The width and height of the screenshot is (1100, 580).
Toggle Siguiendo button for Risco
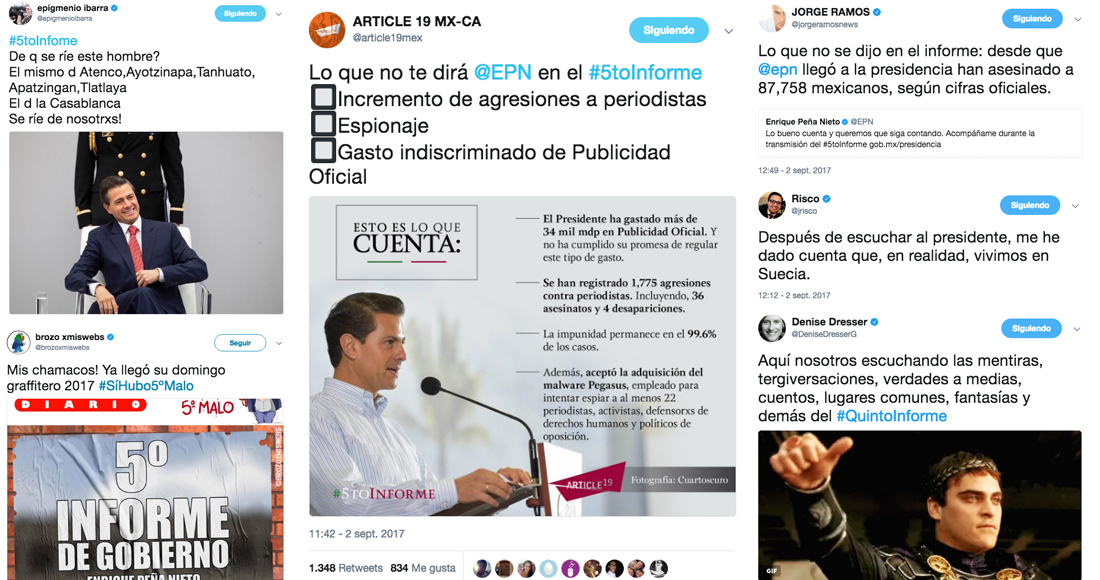[x=1029, y=205]
